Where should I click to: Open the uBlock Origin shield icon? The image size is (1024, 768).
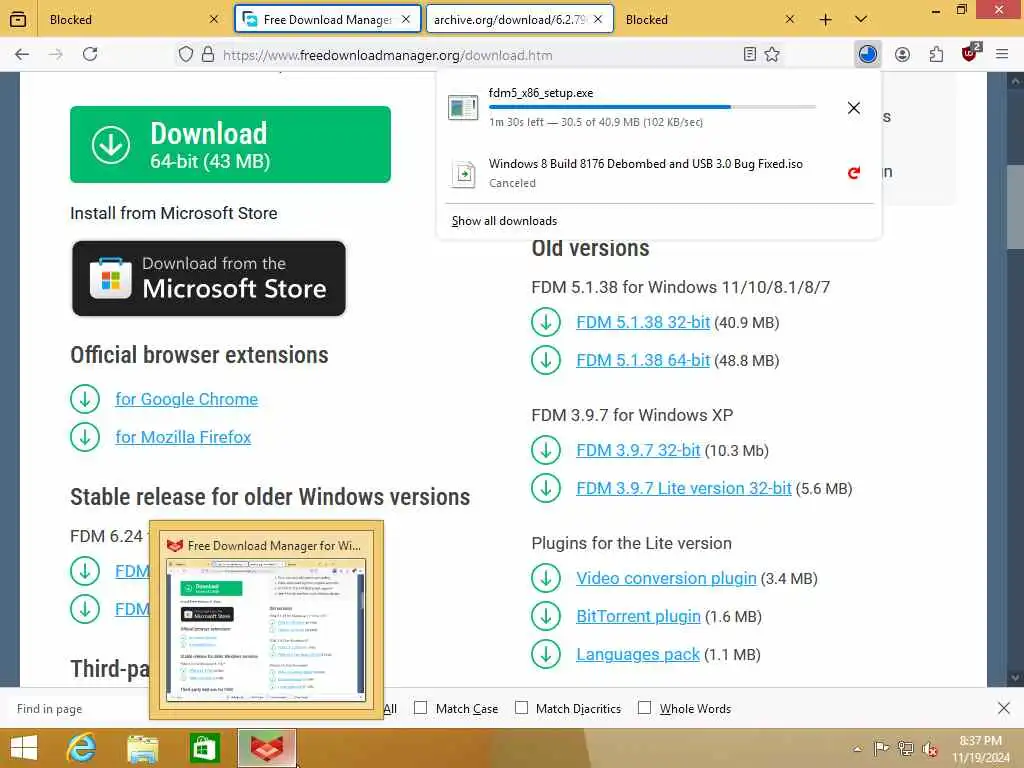[970, 54]
